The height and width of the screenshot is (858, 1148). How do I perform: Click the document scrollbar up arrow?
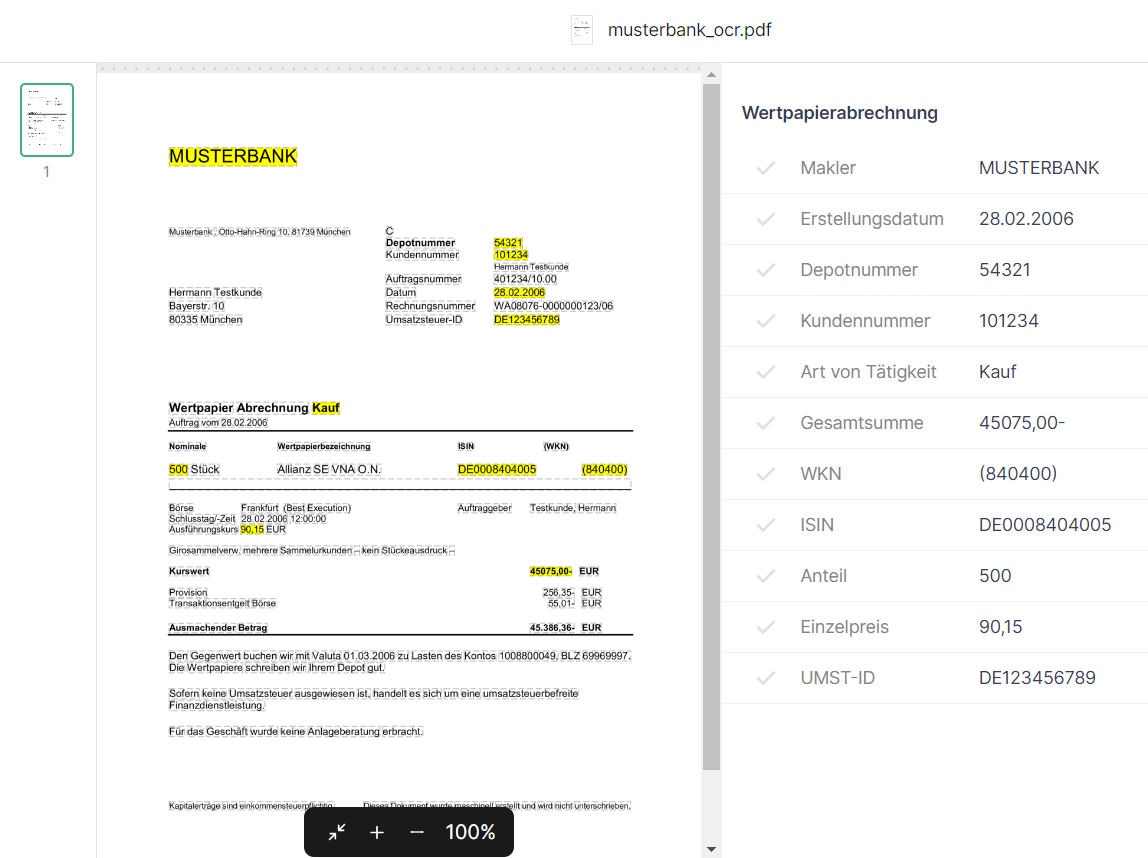(711, 75)
